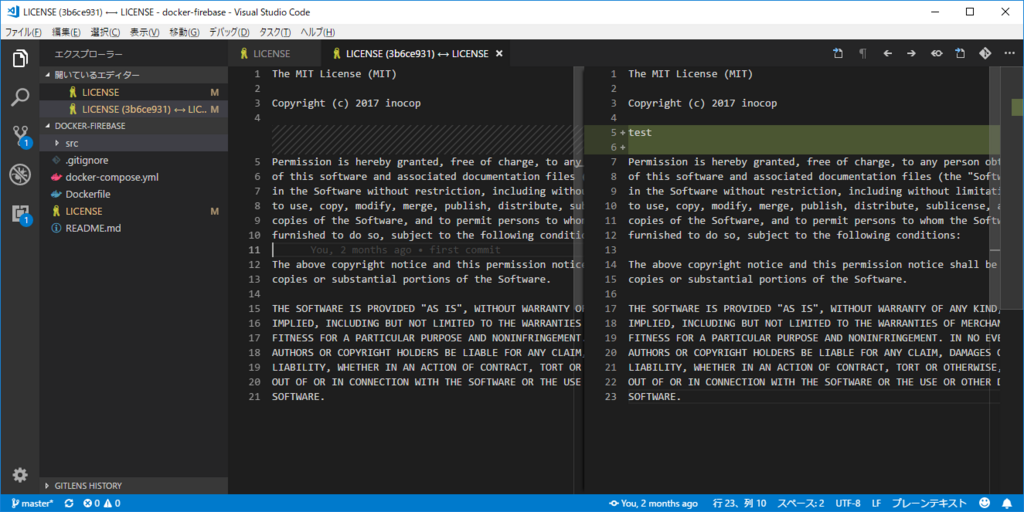Click errors and warnings count in status bar

coord(101,504)
